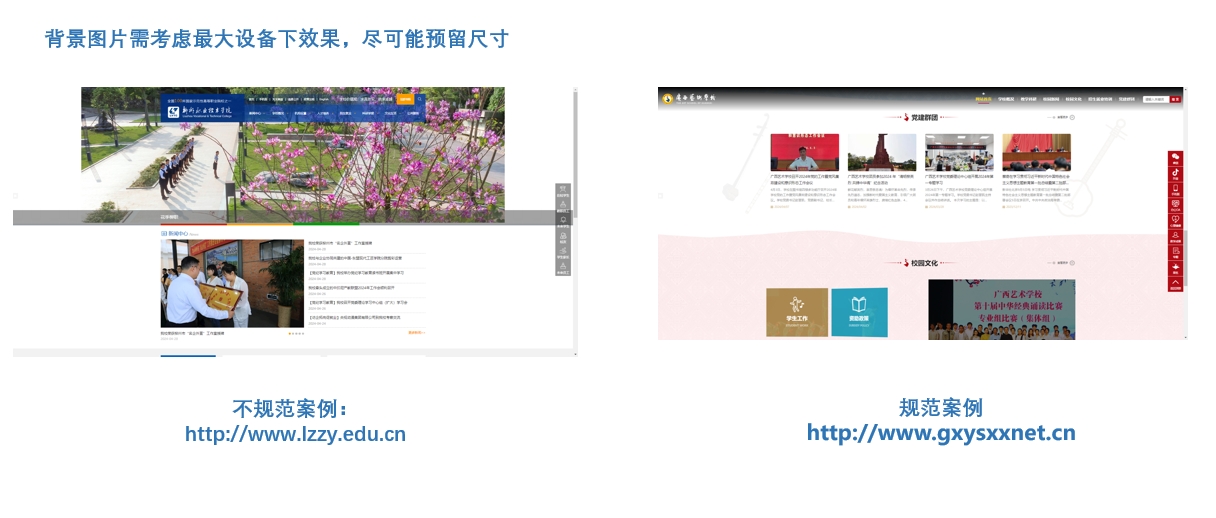This screenshot has width=1216, height=518.
Task: Select the highlighted 网站首页 nav tab
Action: (x=982, y=99)
